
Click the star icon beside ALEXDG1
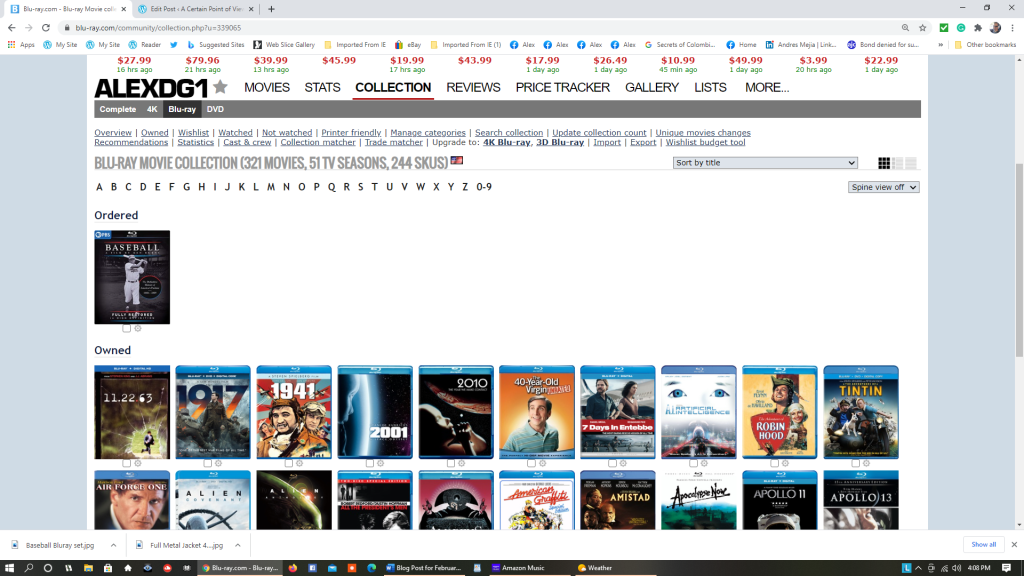coord(220,88)
